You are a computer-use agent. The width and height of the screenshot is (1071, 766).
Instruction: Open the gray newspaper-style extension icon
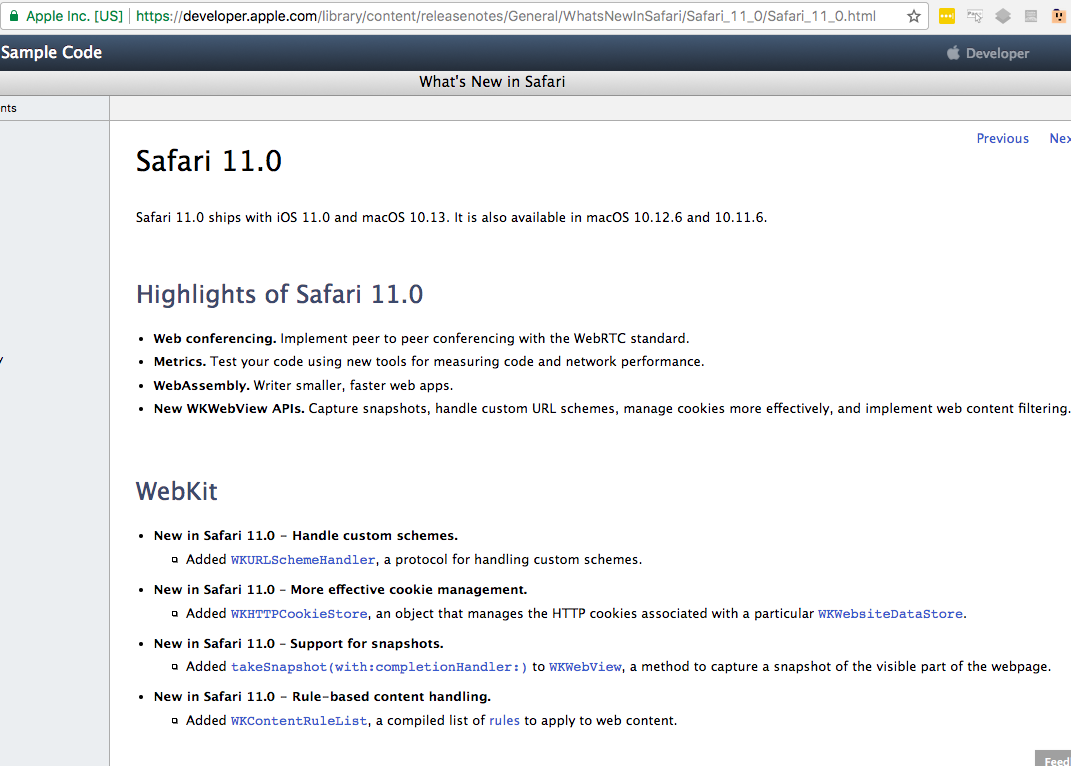1031,16
